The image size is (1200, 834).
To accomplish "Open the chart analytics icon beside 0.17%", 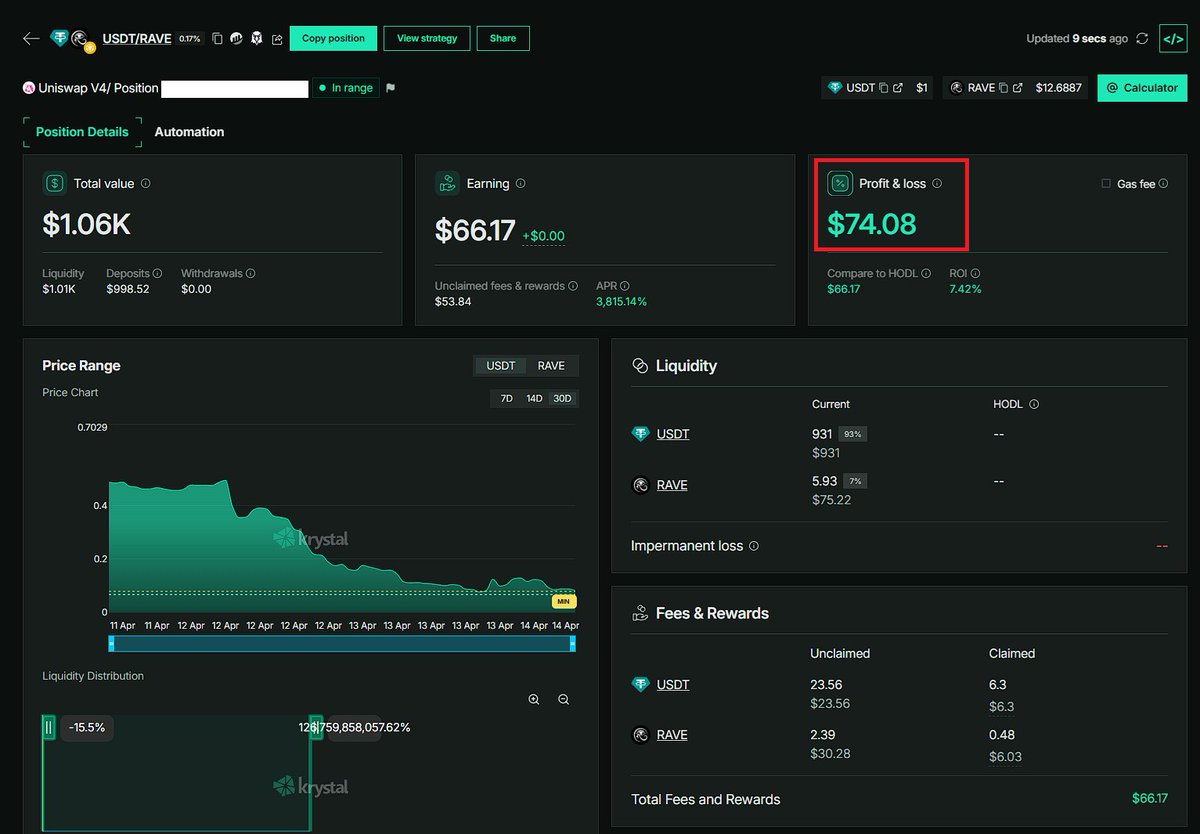I will 237,39.
